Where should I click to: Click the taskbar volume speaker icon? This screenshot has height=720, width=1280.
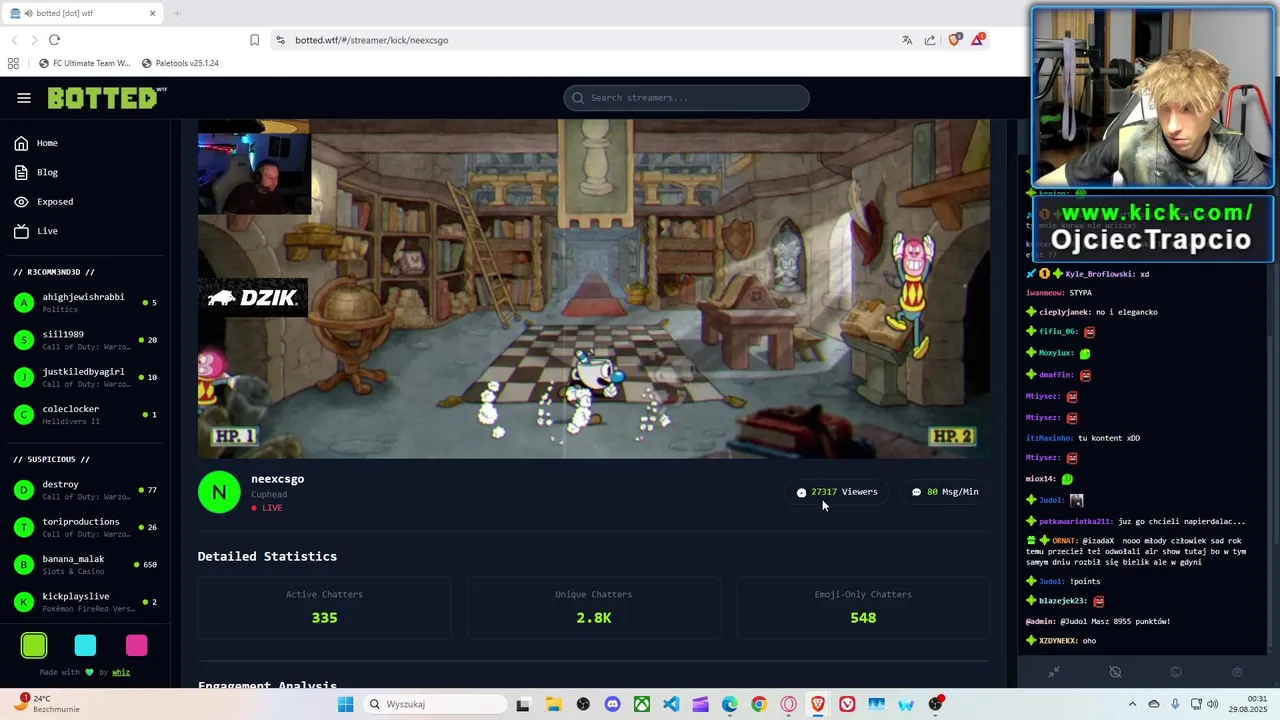1213,704
